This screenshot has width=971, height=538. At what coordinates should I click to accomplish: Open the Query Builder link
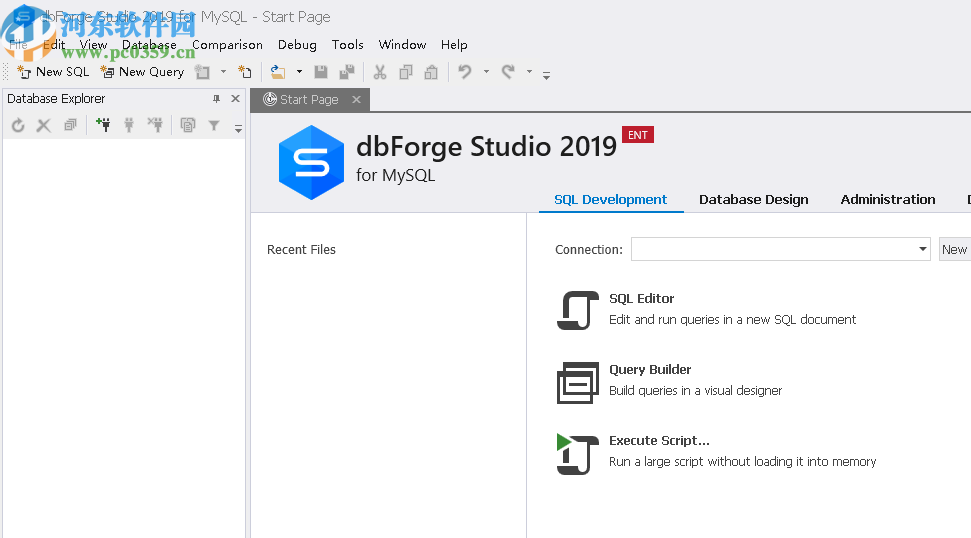click(x=650, y=370)
